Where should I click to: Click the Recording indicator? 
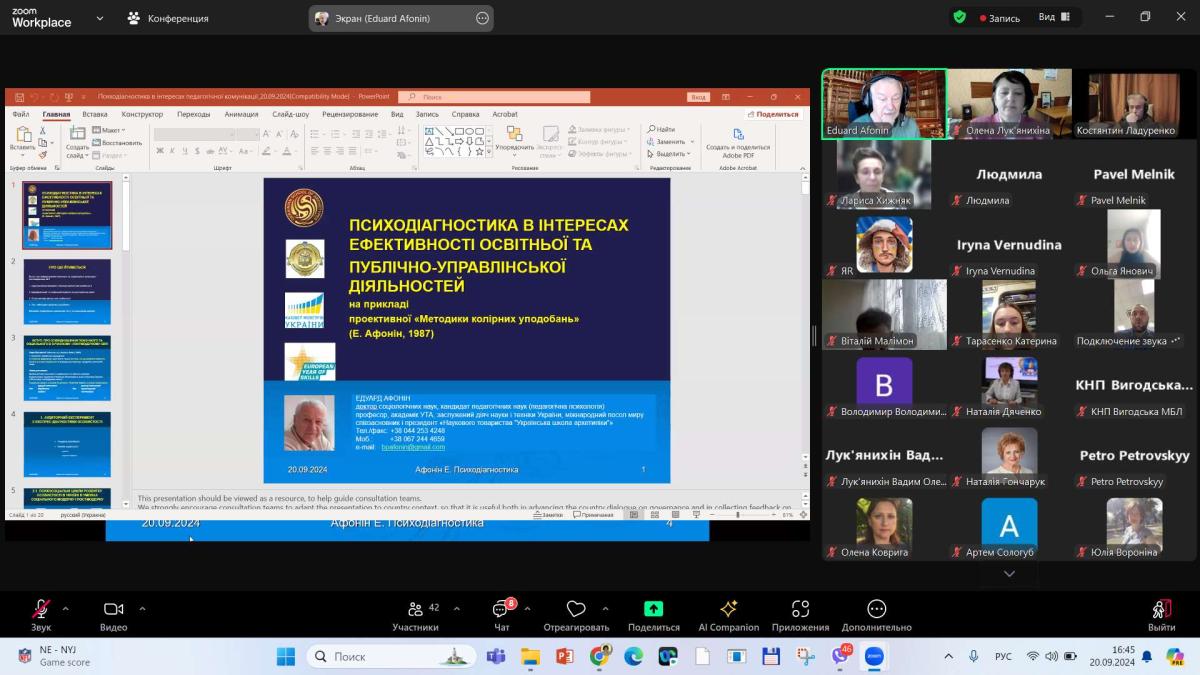tap(999, 18)
